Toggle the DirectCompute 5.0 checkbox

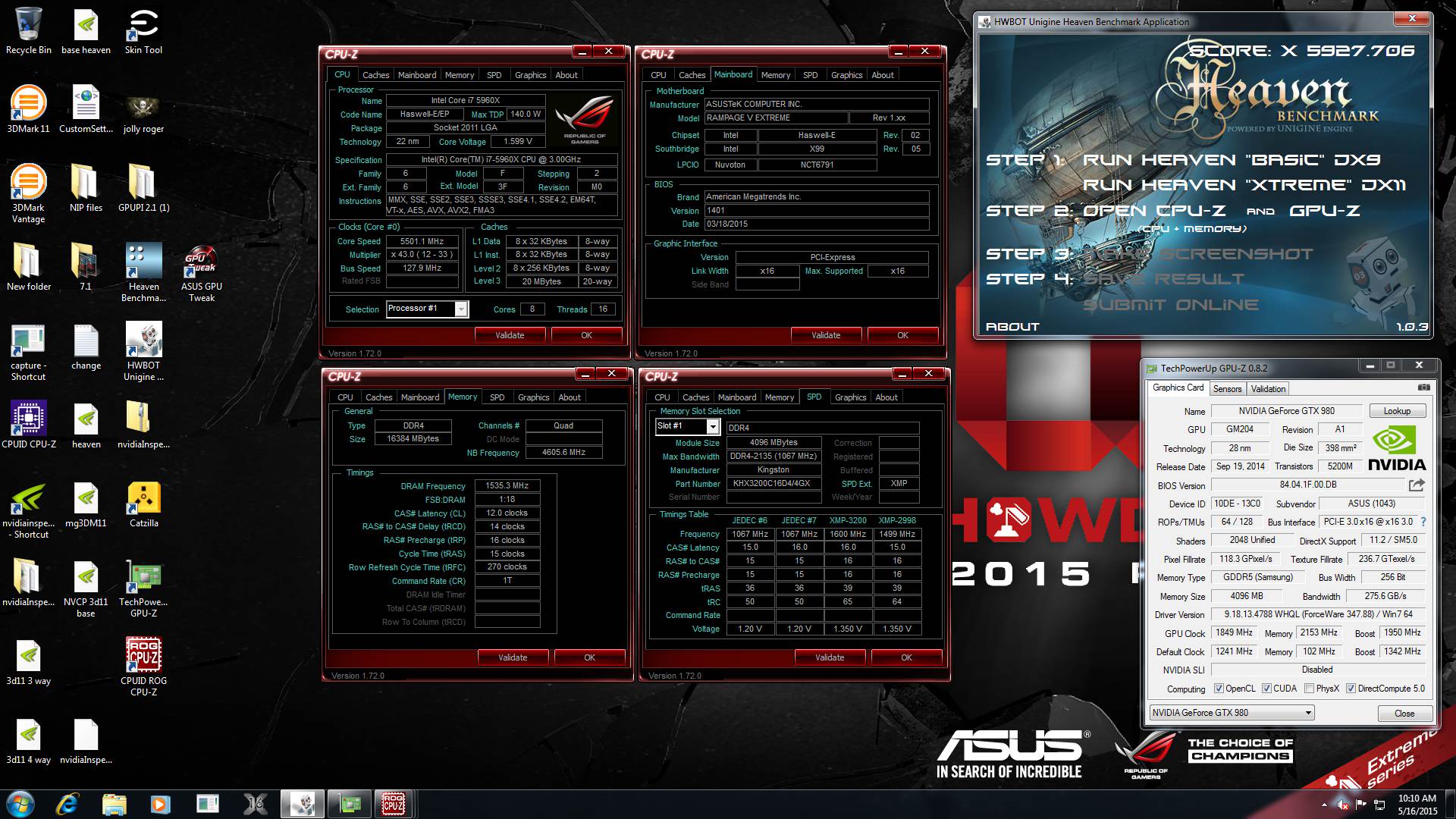pyautogui.click(x=1351, y=689)
